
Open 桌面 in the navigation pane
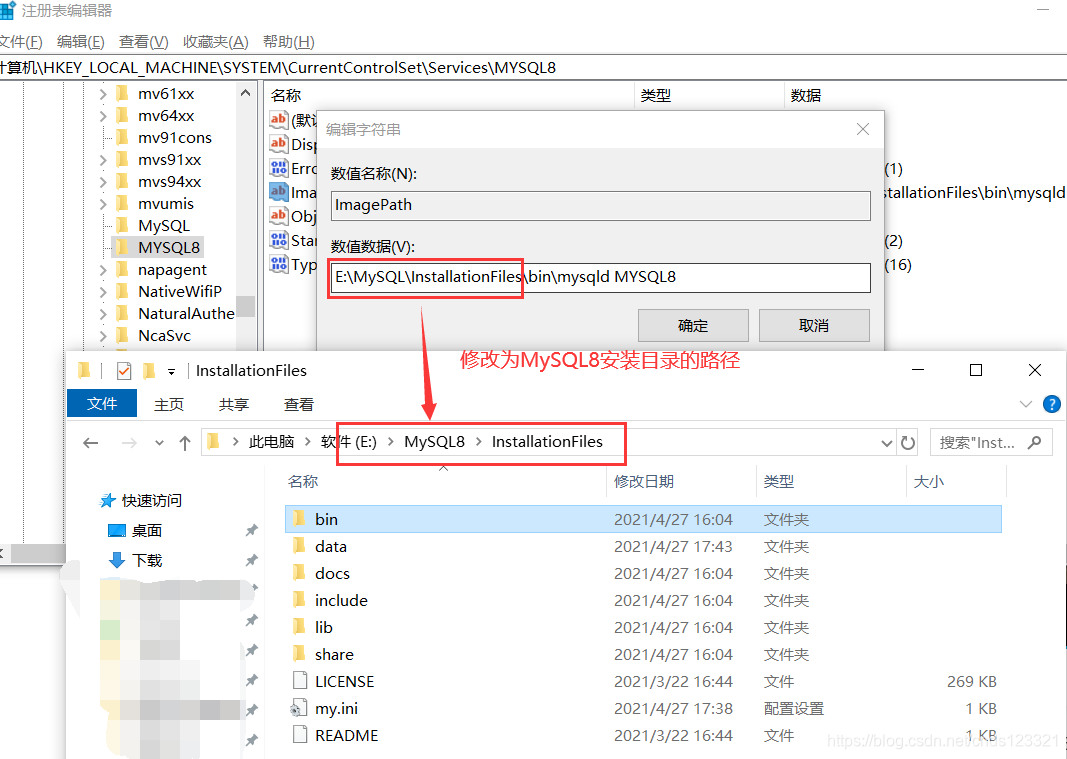pos(146,530)
